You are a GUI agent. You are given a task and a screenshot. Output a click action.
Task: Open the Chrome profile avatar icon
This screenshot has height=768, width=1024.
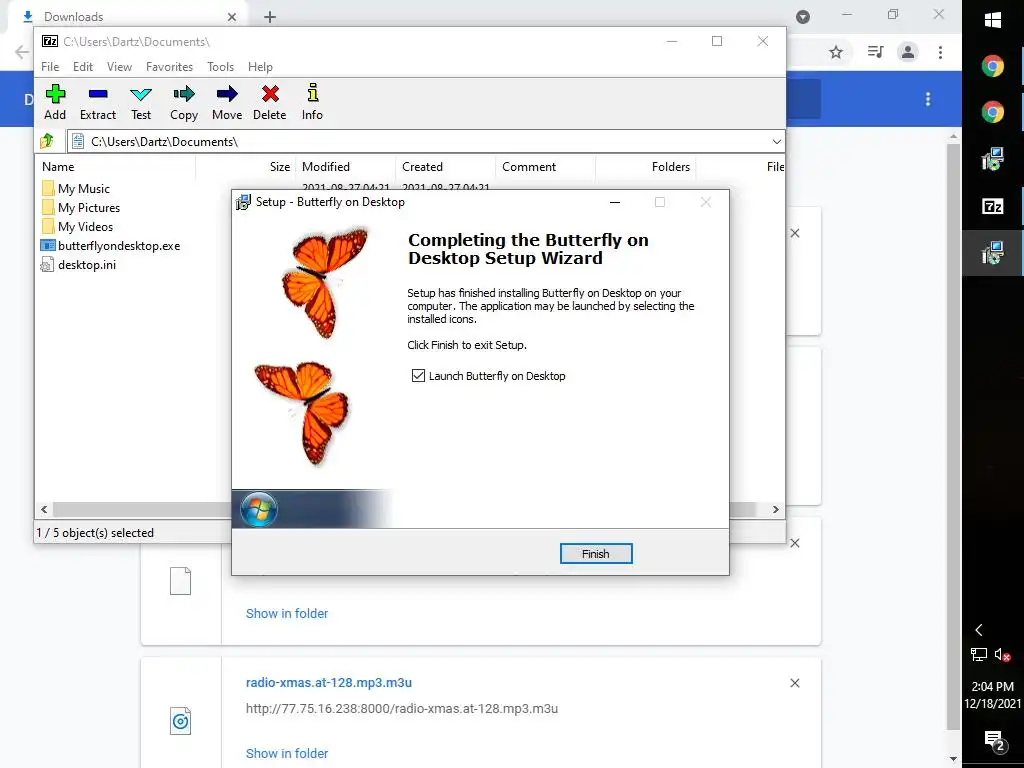(x=908, y=52)
